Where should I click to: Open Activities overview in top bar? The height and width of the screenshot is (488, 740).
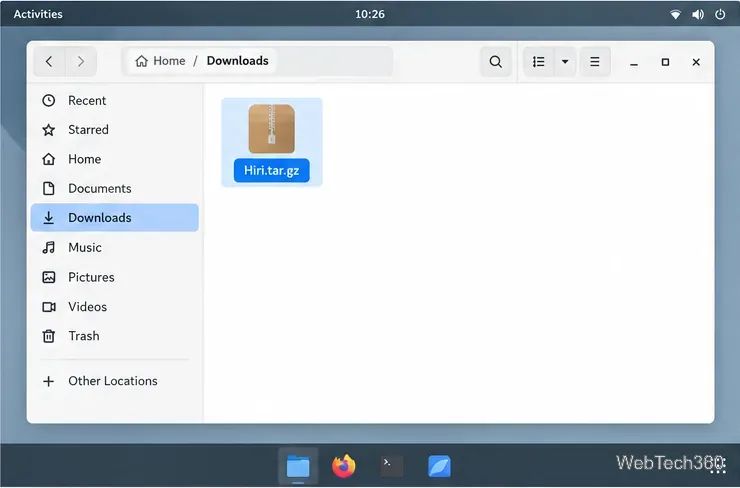coord(38,14)
